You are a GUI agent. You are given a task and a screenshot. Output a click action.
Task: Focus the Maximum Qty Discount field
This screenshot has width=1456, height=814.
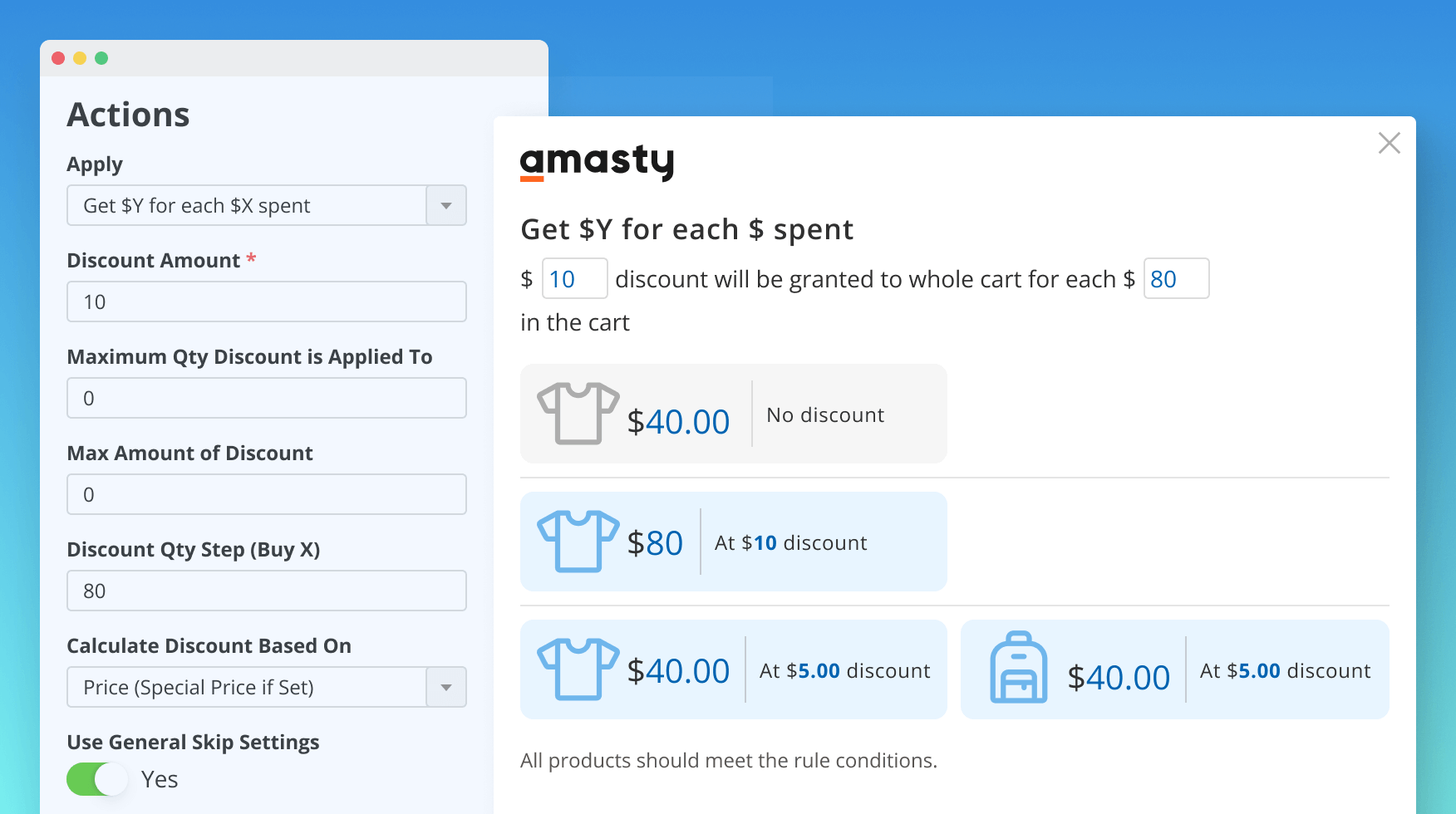point(266,398)
